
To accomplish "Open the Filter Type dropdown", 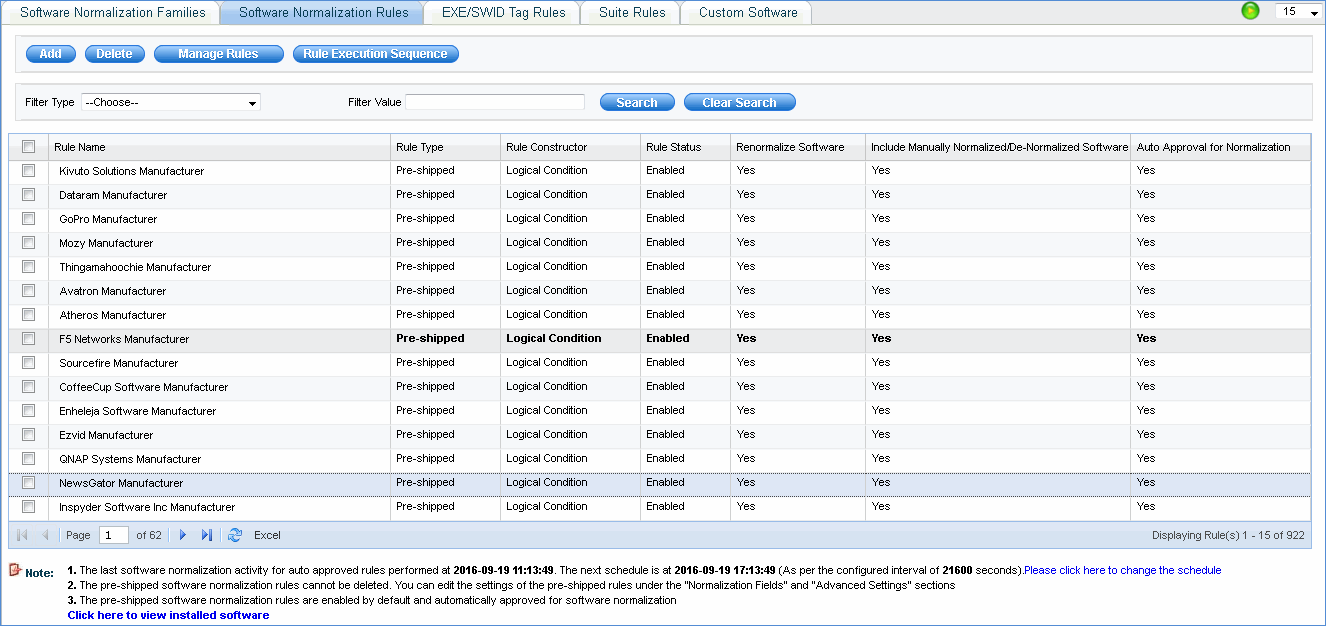I will coord(170,102).
